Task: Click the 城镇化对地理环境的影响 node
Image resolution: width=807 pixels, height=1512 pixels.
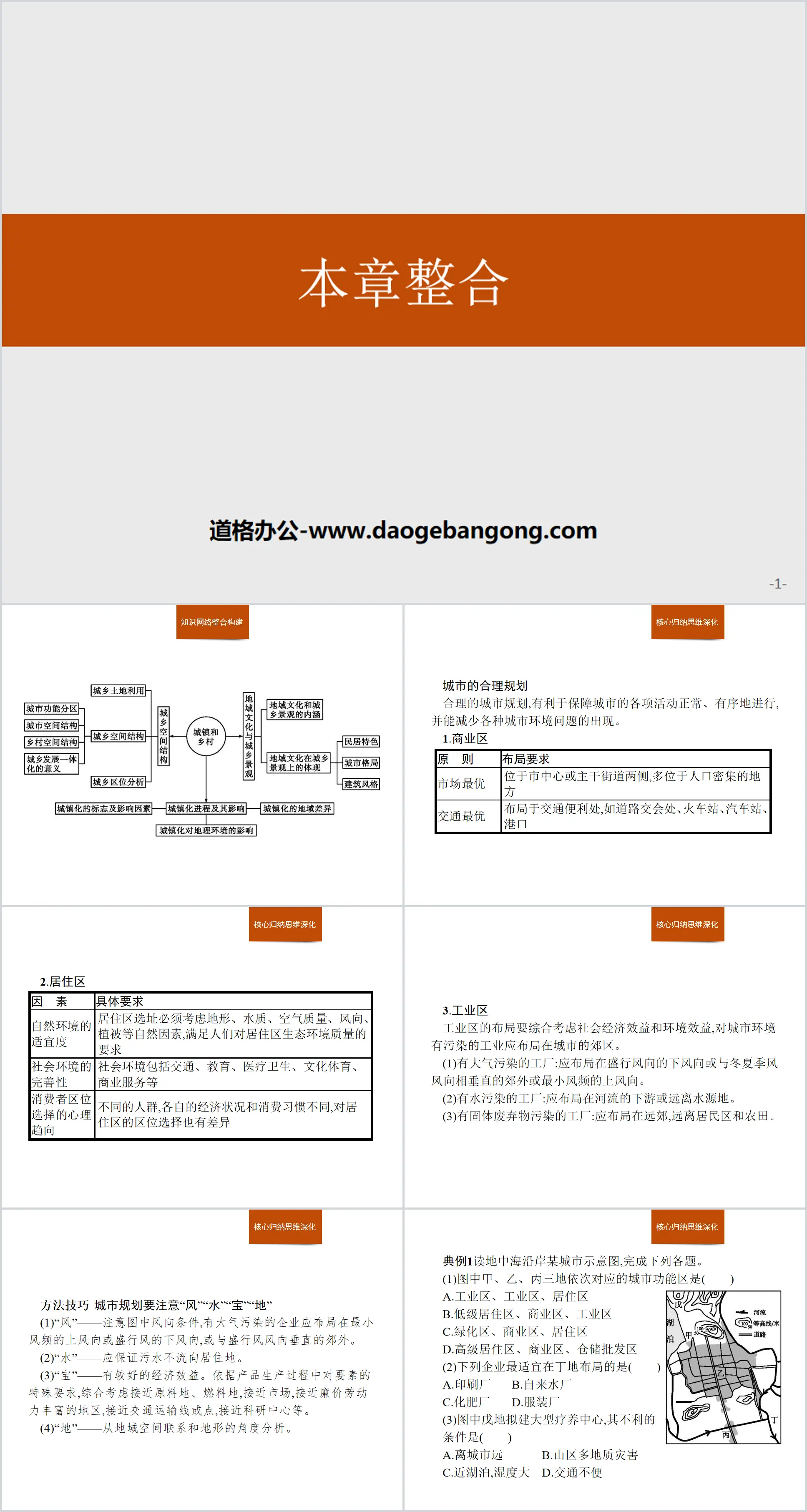Action: coord(206,830)
